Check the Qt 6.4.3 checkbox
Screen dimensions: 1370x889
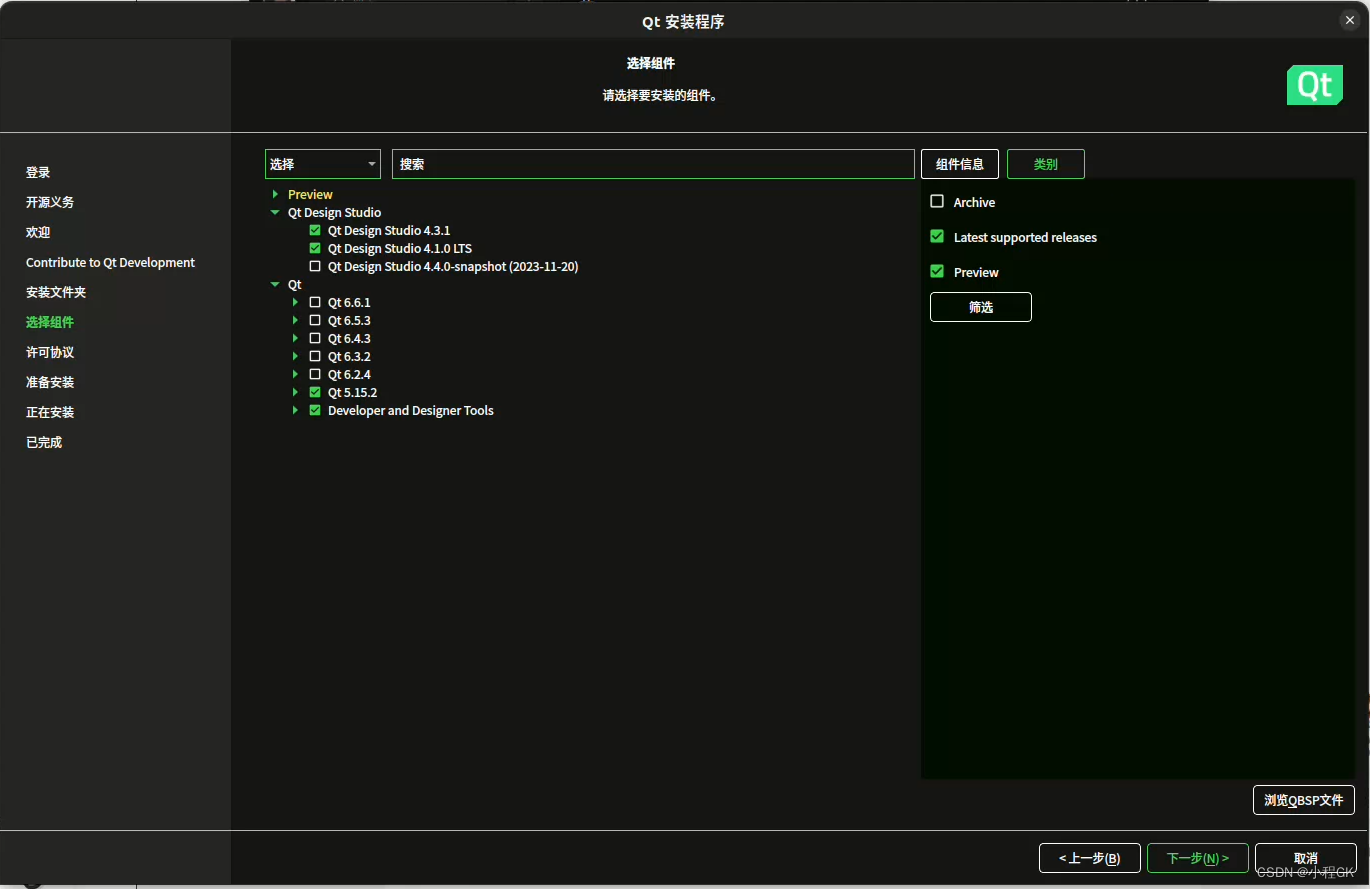[x=315, y=338]
